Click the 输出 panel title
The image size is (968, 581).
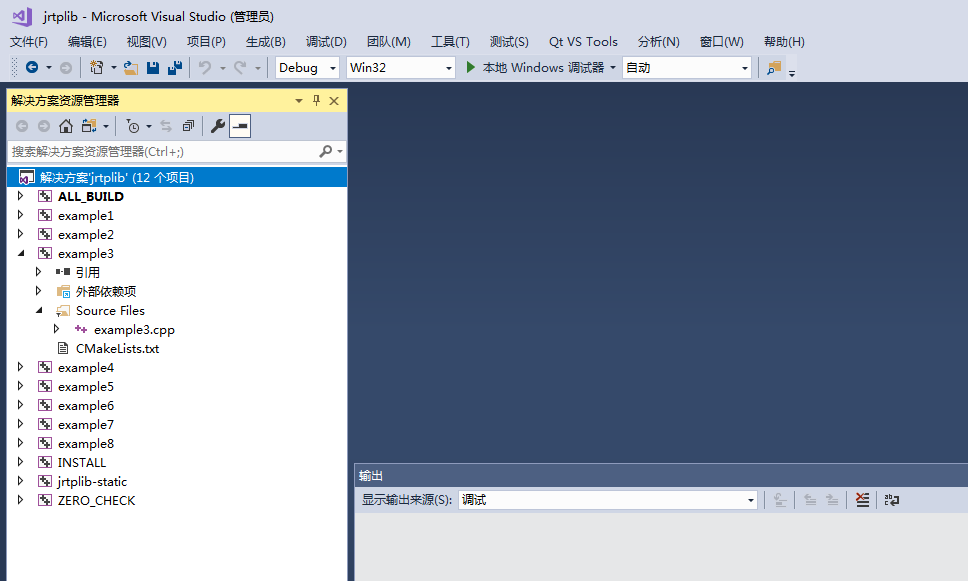click(x=370, y=475)
